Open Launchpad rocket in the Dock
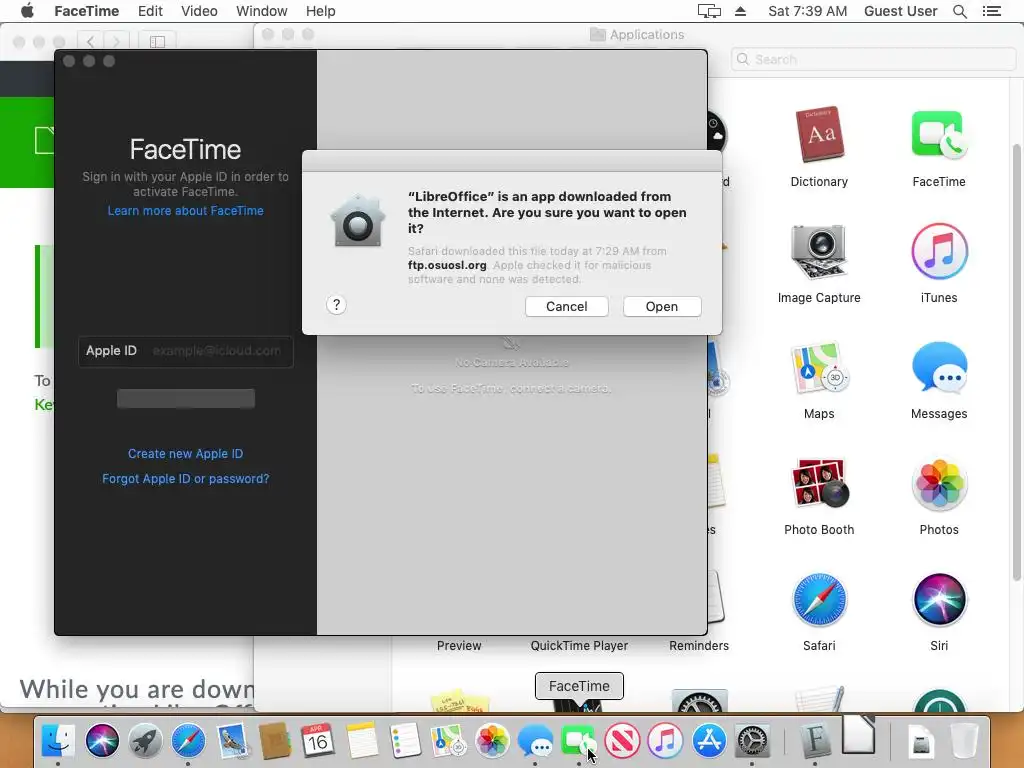The image size is (1024, 768). click(145, 741)
